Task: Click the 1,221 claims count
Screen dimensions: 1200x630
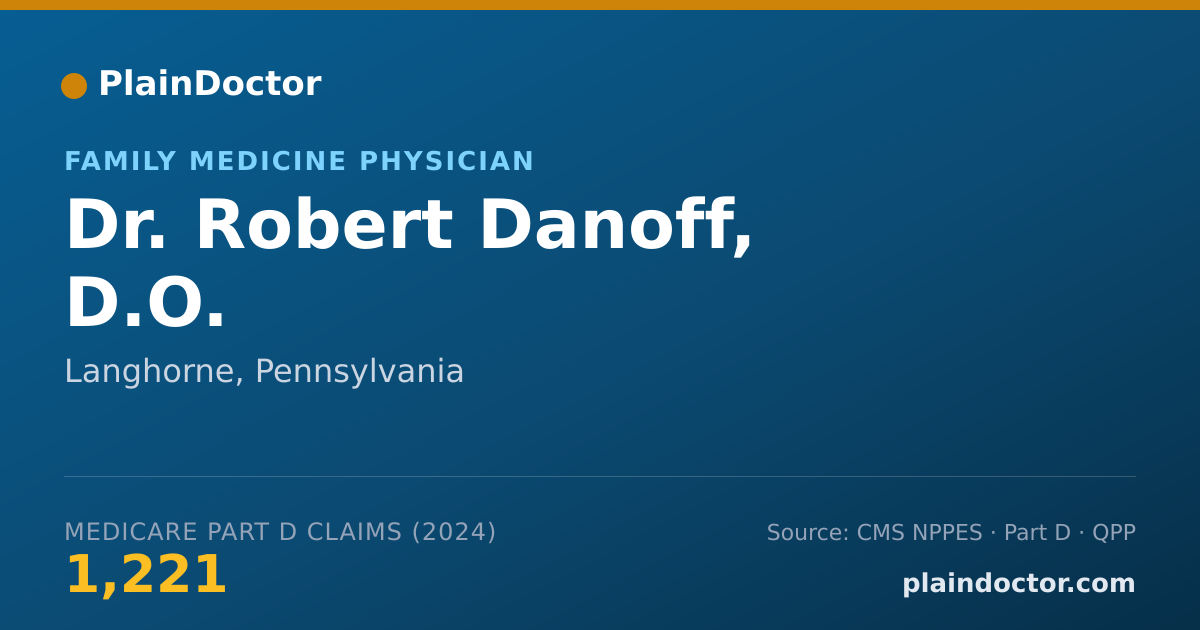Action: pos(146,576)
